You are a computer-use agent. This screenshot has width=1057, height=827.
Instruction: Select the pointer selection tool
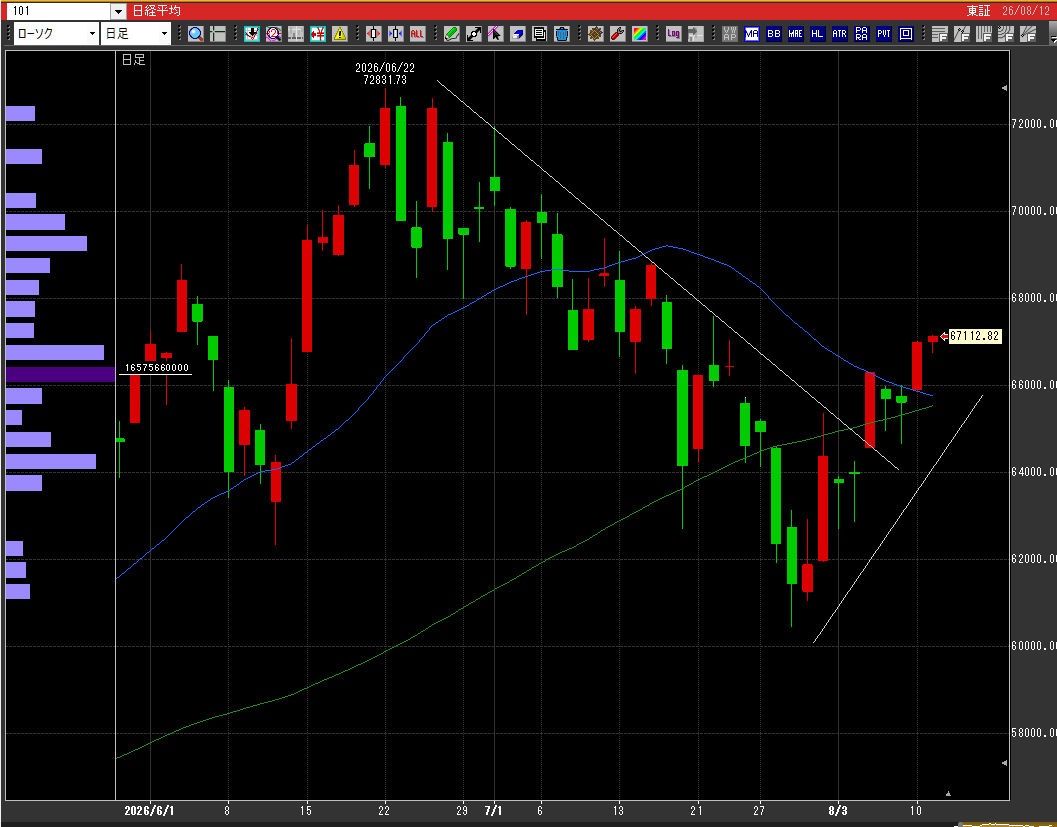pyautogui.click(x=495, y=34)
